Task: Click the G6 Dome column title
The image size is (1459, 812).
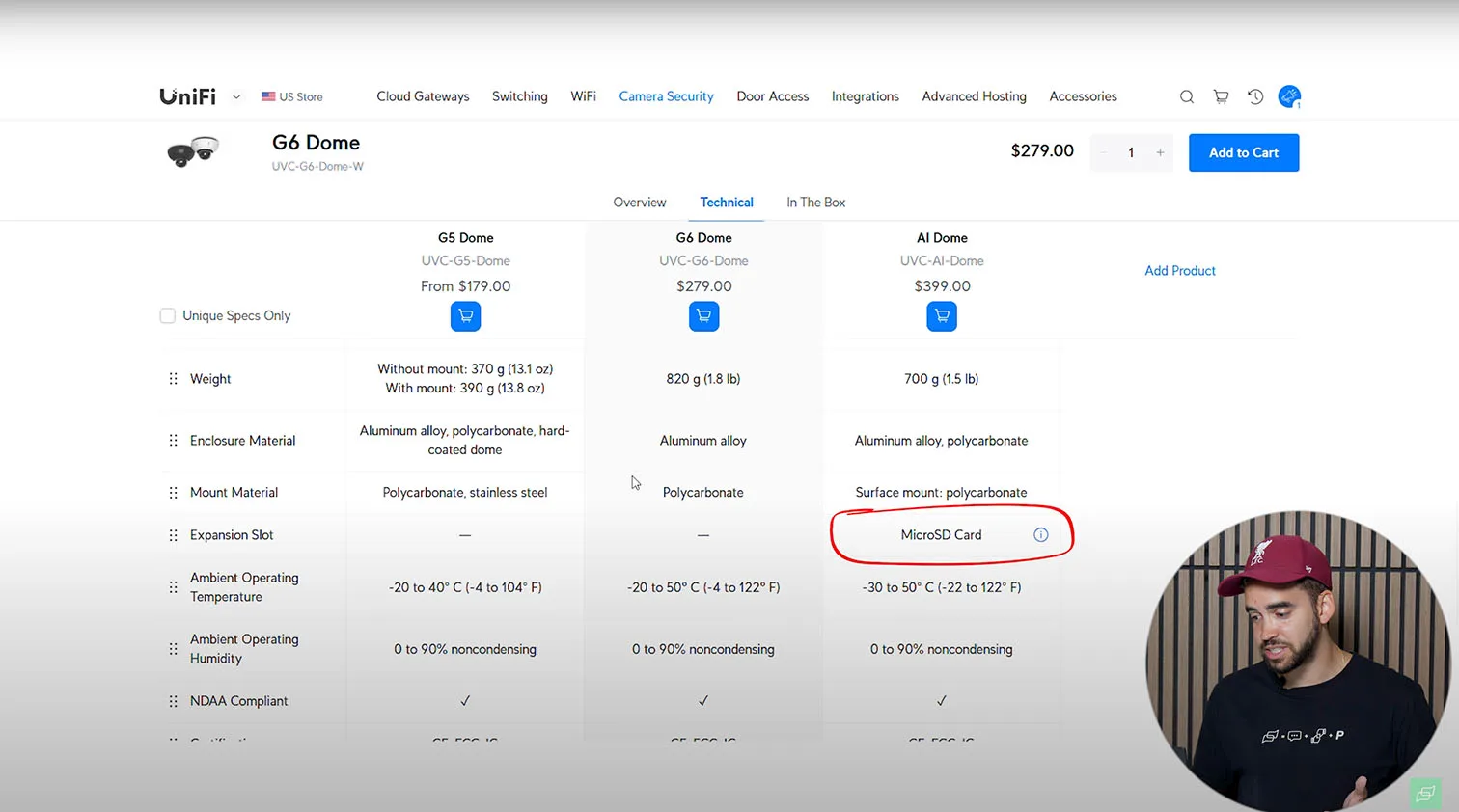Action: [703, 238]
